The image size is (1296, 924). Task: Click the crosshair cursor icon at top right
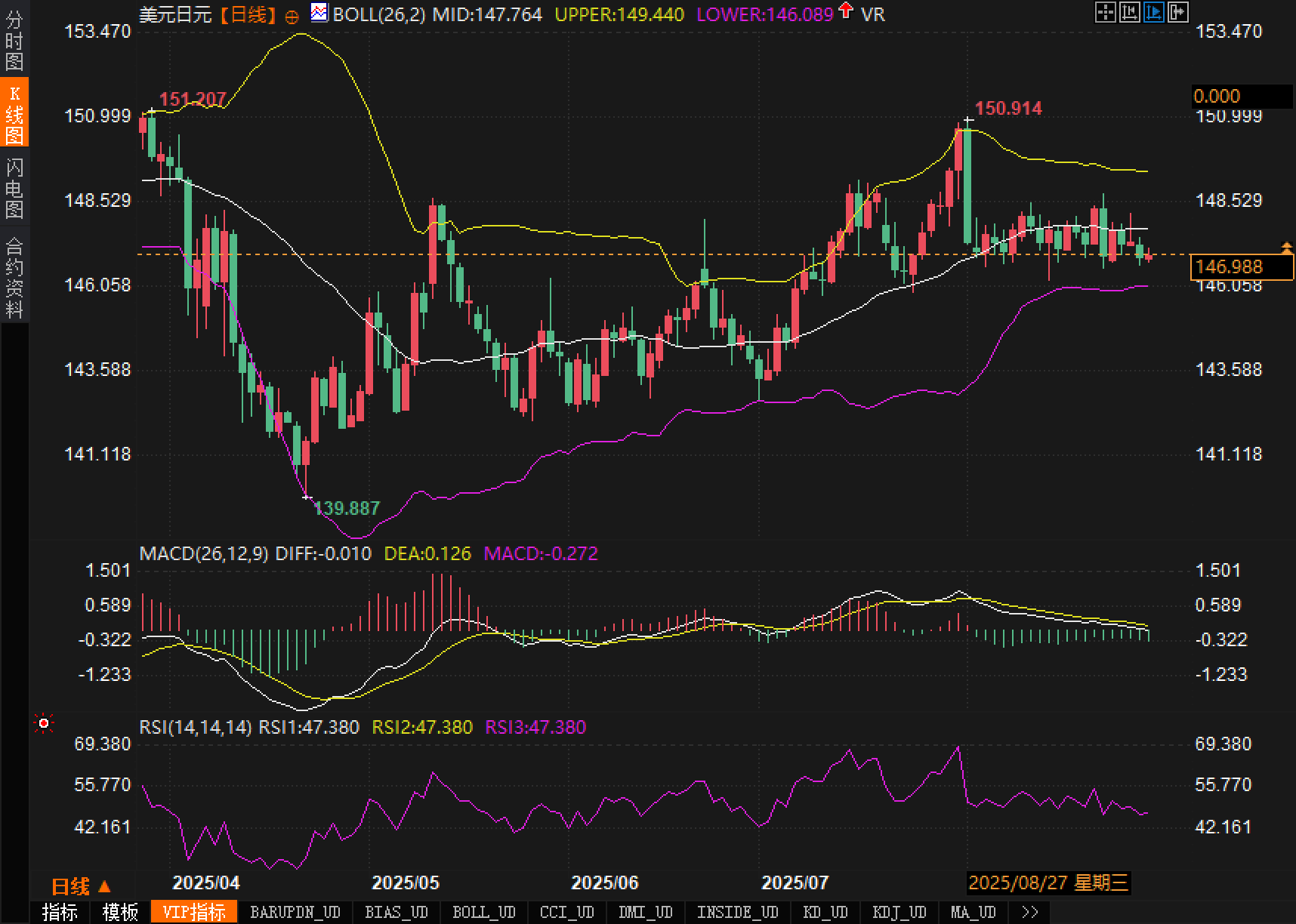click(x=1105, y=12)
